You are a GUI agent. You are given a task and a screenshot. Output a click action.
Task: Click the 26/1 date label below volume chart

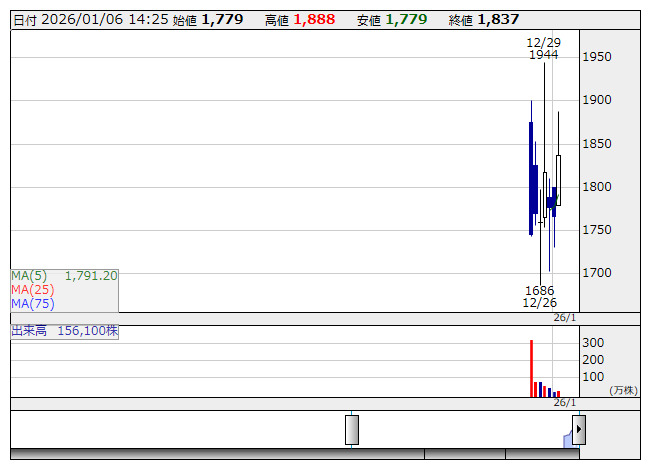(565, 403)
